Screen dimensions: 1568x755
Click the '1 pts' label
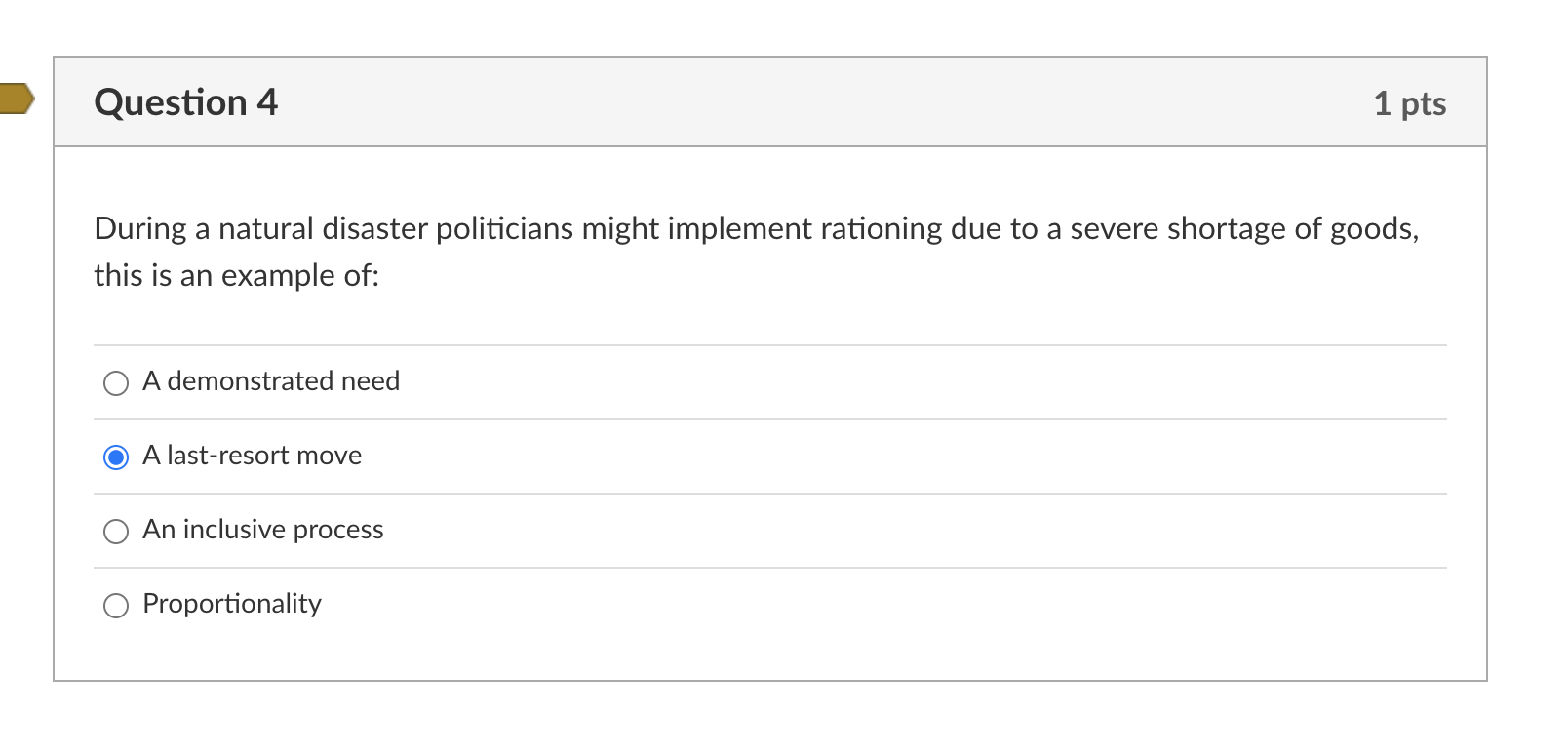[x=1410, y=103]
